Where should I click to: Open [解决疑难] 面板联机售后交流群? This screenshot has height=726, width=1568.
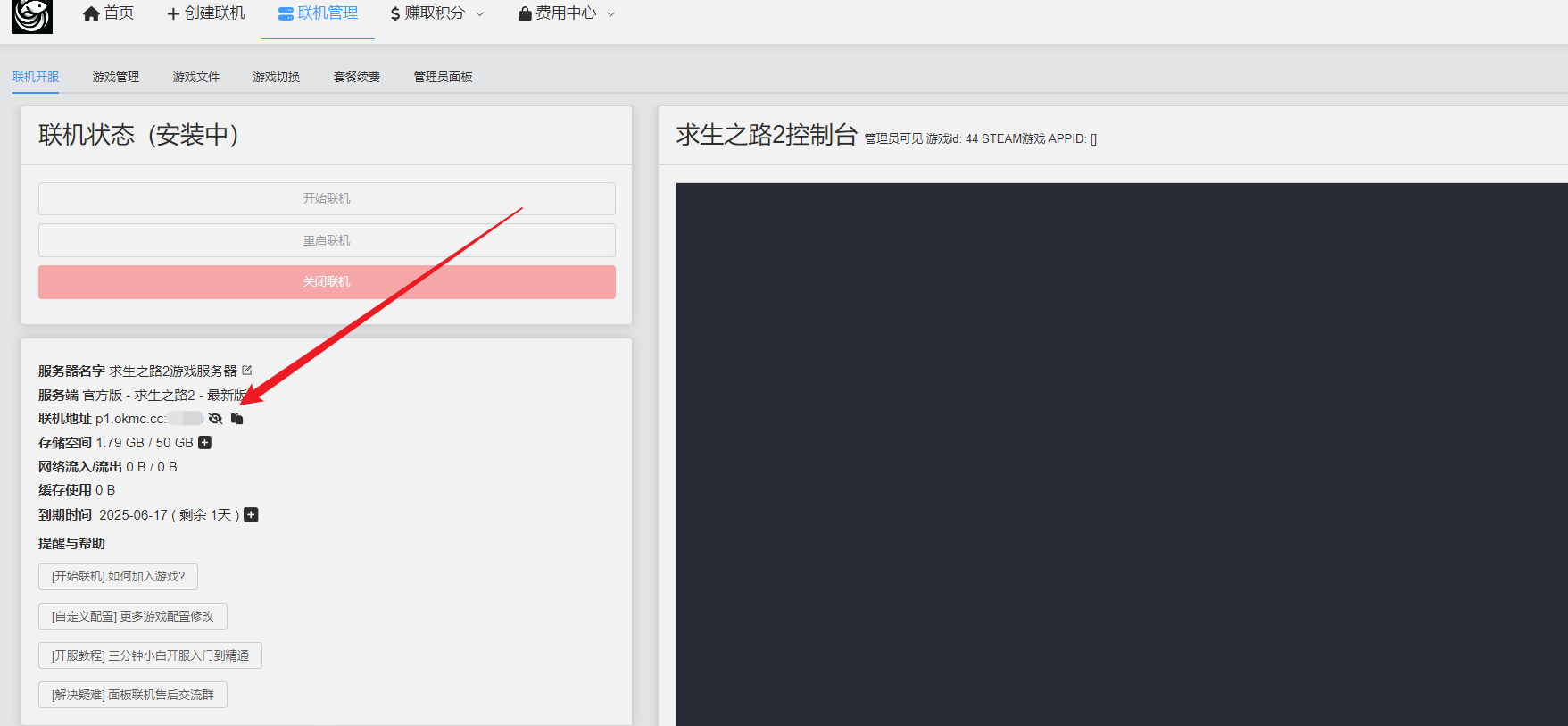pyautogui.click(x=133, y=695)
